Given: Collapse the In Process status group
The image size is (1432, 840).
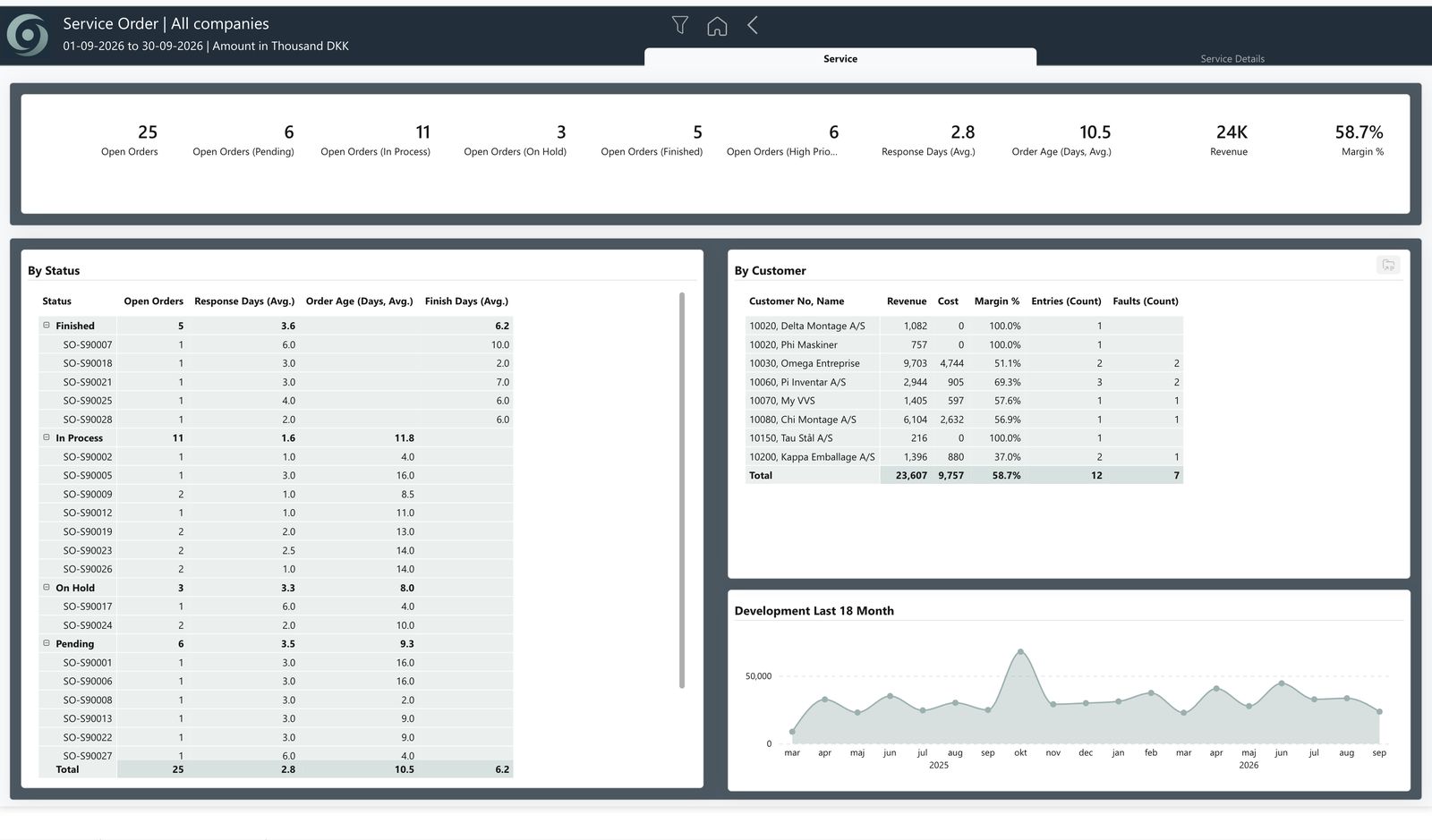Looking at the screenshot, I should (x=47, y=437).
